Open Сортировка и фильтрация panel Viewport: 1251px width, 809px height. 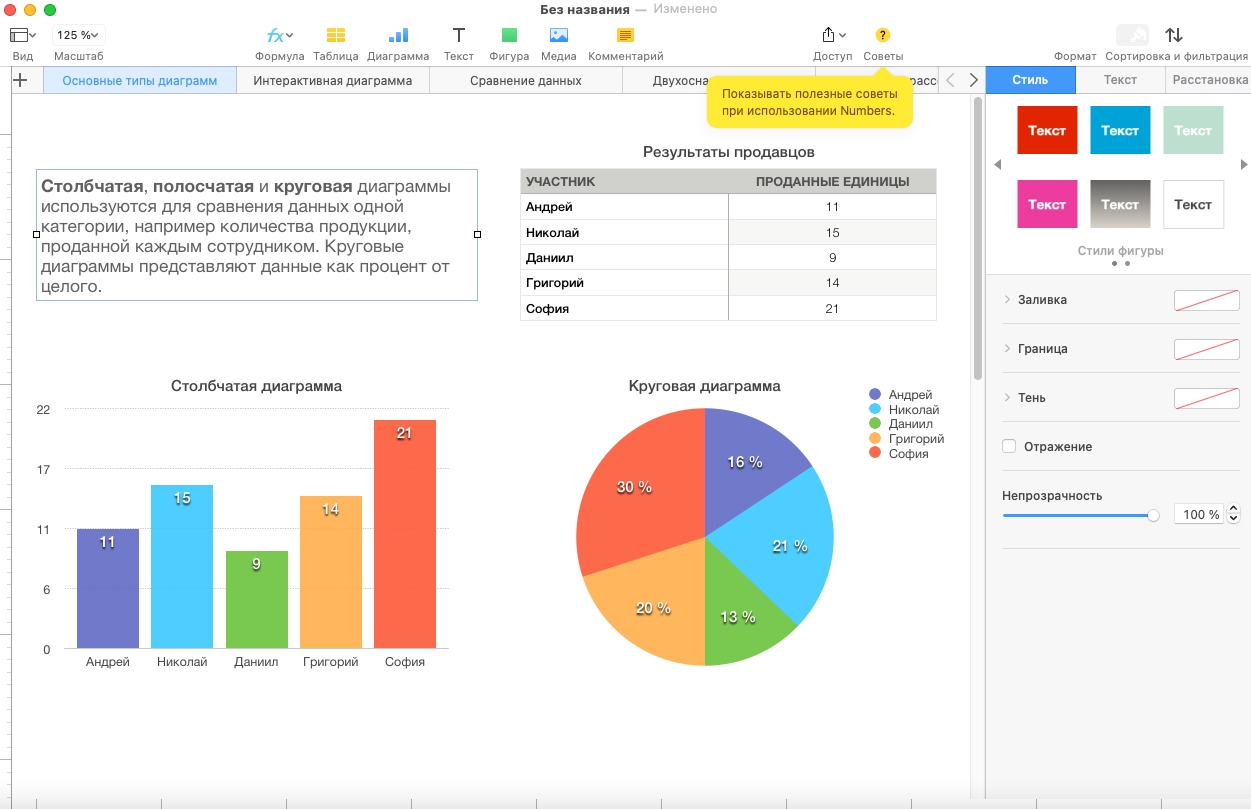click(1174, 36)
